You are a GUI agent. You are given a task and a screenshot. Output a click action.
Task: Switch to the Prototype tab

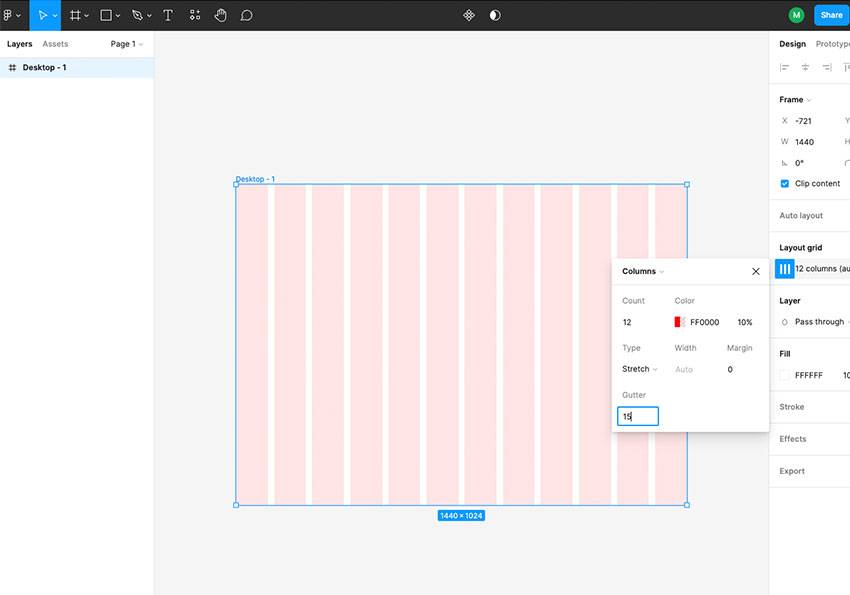tap(833, 44)
